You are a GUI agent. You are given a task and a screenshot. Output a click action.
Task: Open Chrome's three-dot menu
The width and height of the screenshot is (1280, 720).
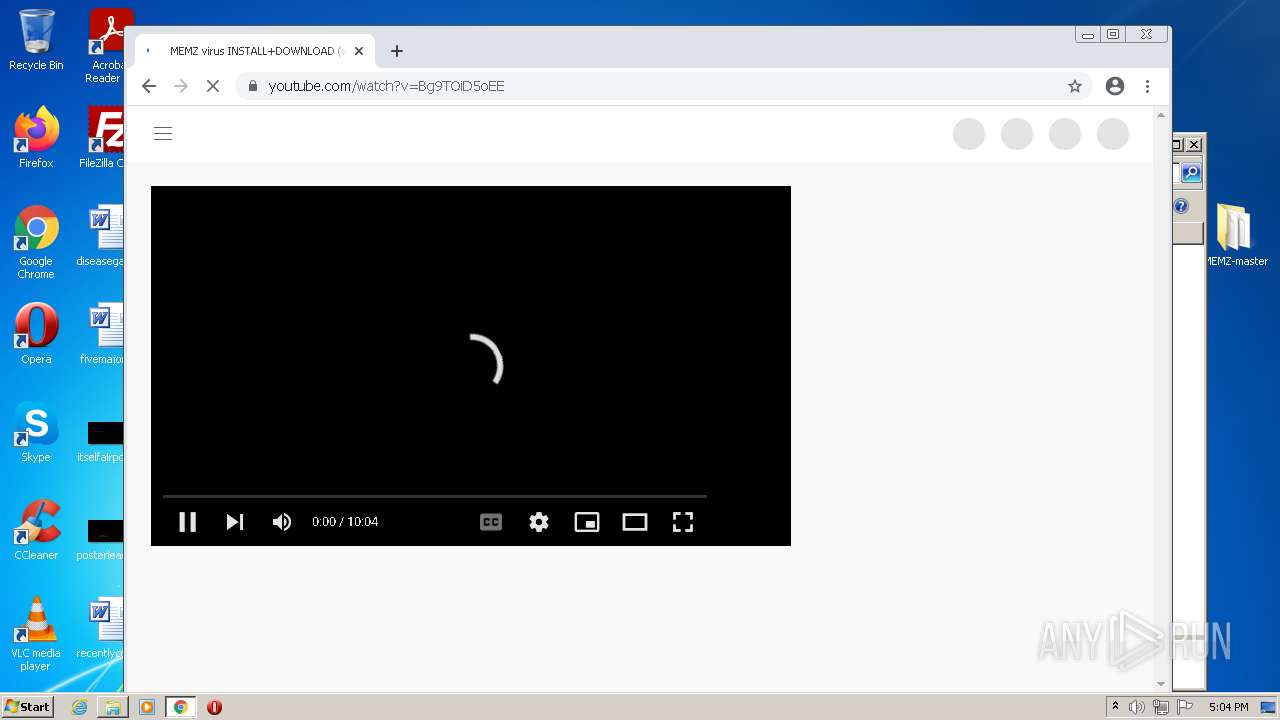[1148, 86]
